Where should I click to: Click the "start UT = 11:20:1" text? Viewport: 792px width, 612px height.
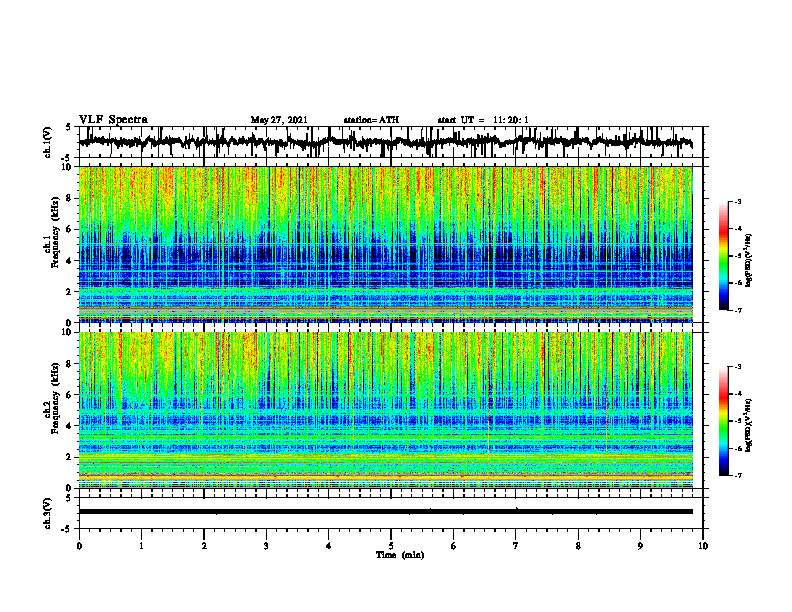pos(483,120)
